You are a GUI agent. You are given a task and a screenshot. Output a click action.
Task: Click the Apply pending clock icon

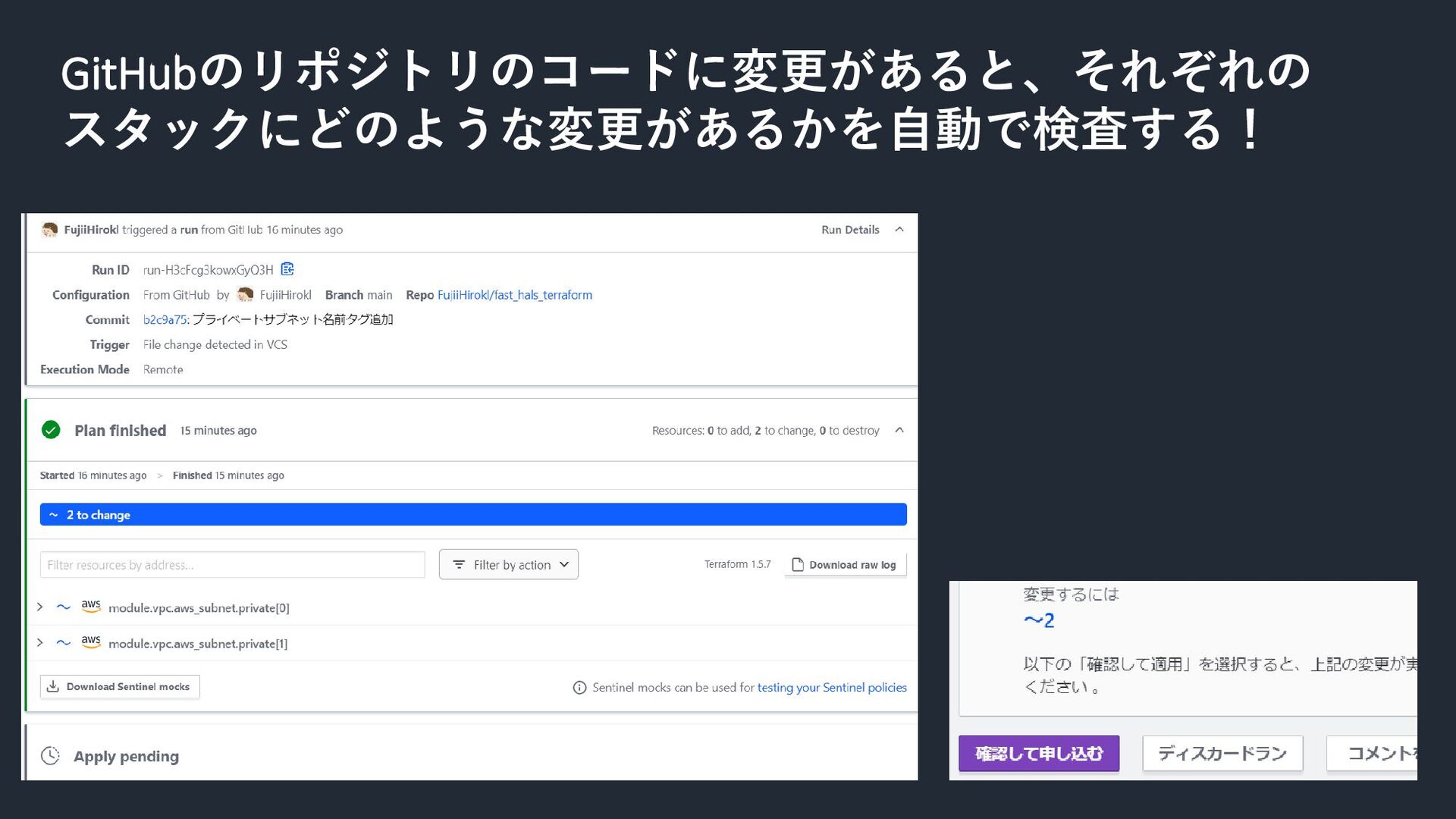point(50,756)
